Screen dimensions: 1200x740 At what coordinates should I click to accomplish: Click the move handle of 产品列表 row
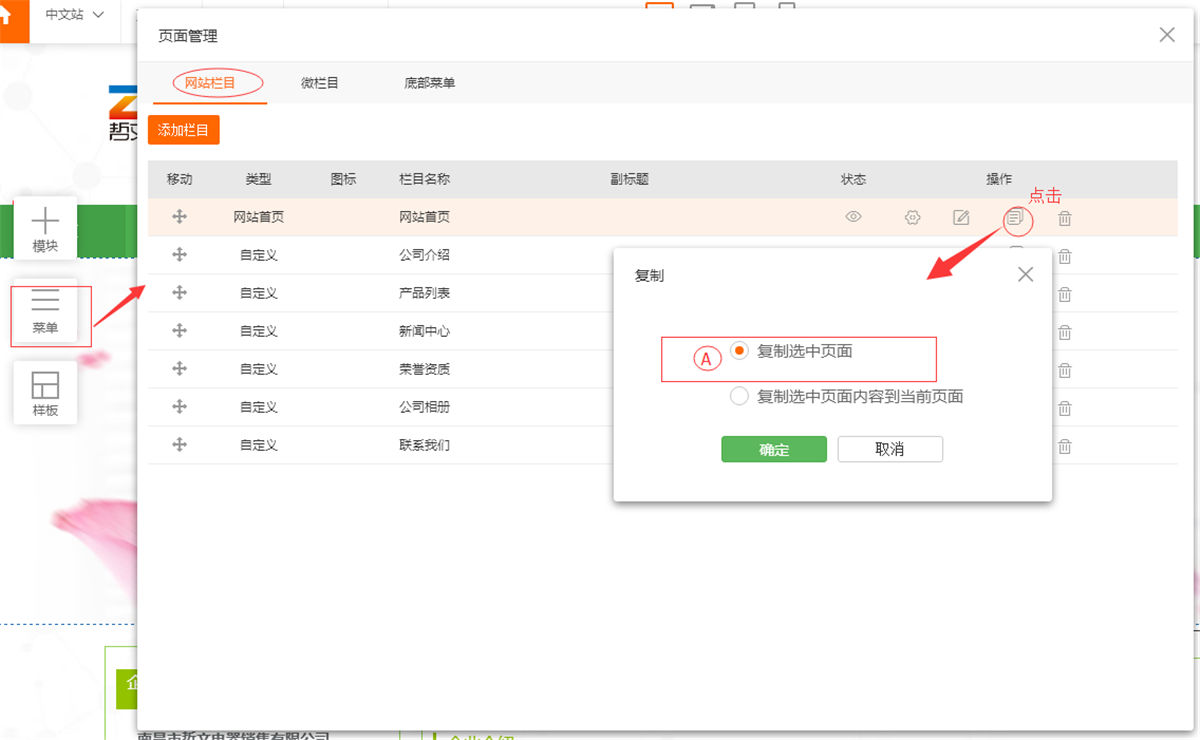coord(180,292)
